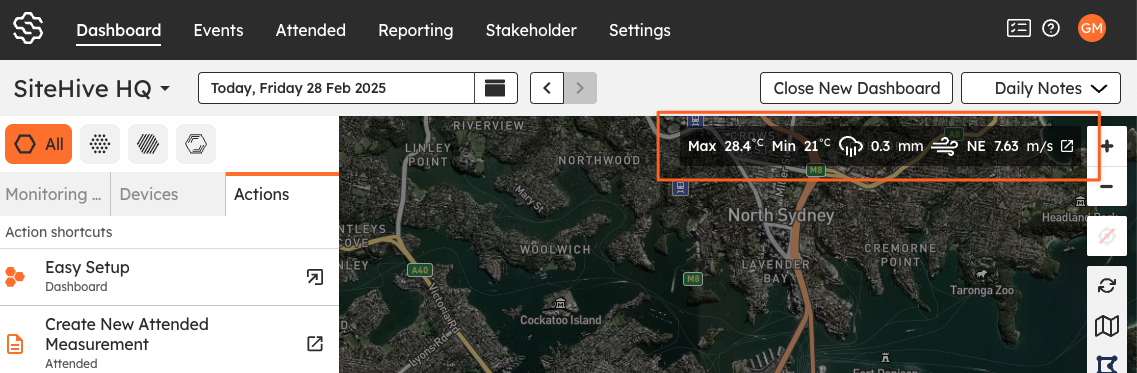Zoom out on the map
The image size is (1137, 373).
pos(1107,186)
